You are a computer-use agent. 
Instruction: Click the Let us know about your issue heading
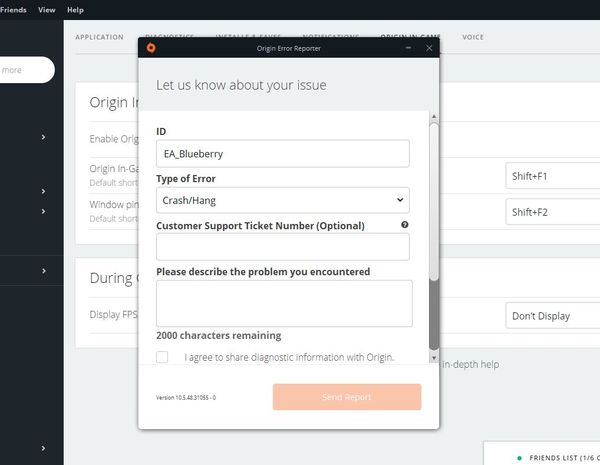click(241, 85)
